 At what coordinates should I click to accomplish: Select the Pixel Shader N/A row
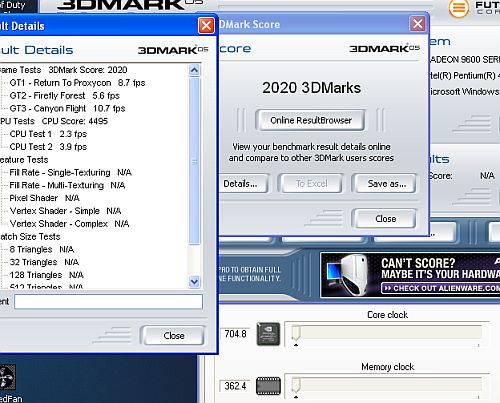44,198
